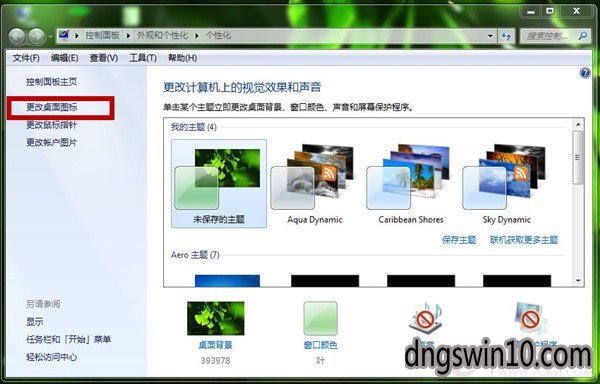This screenshot has height=384, width=600.
Task: Close the personalization window
Action: tap(577, 11)
